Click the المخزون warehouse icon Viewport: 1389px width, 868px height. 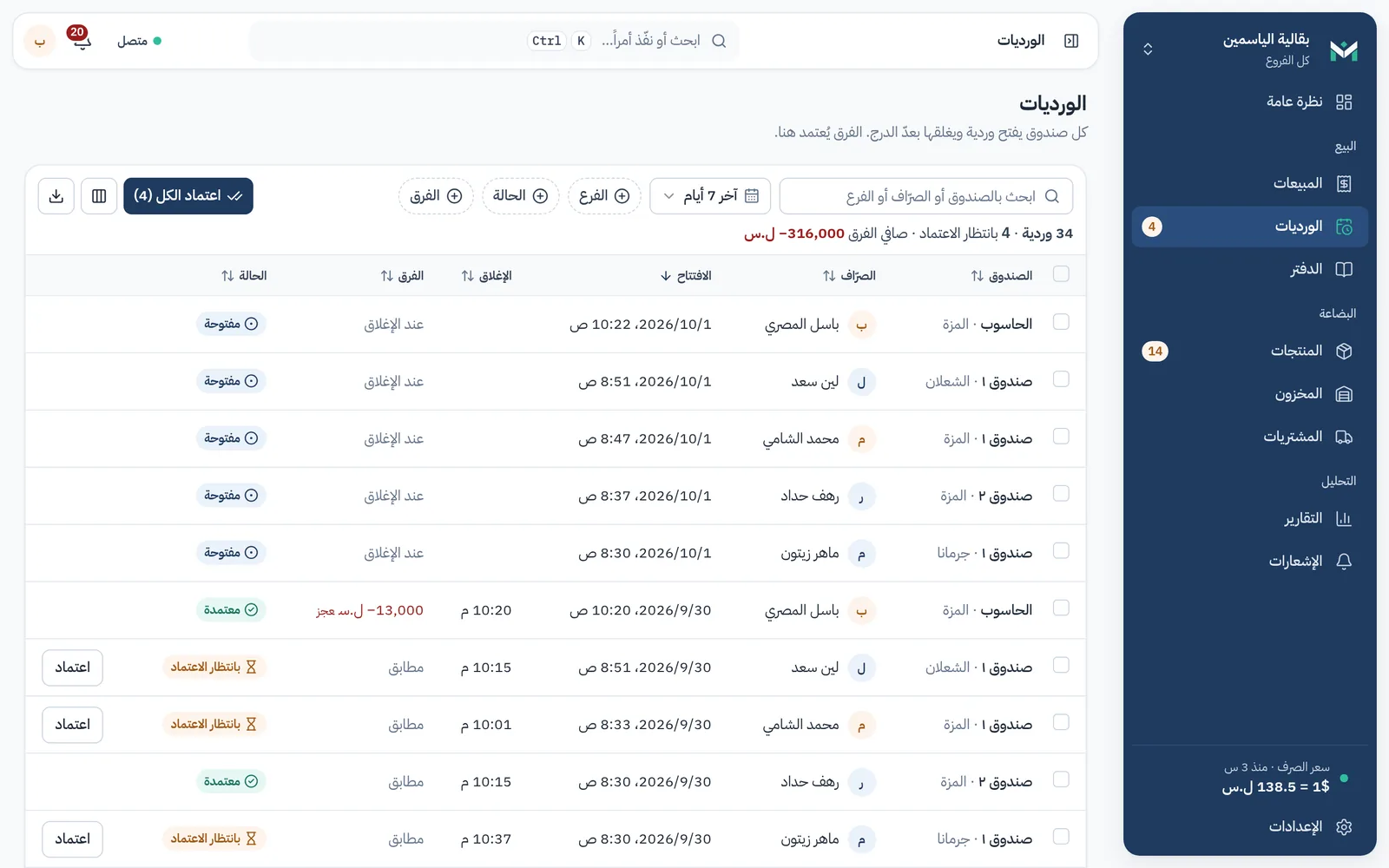[1344, 394]
